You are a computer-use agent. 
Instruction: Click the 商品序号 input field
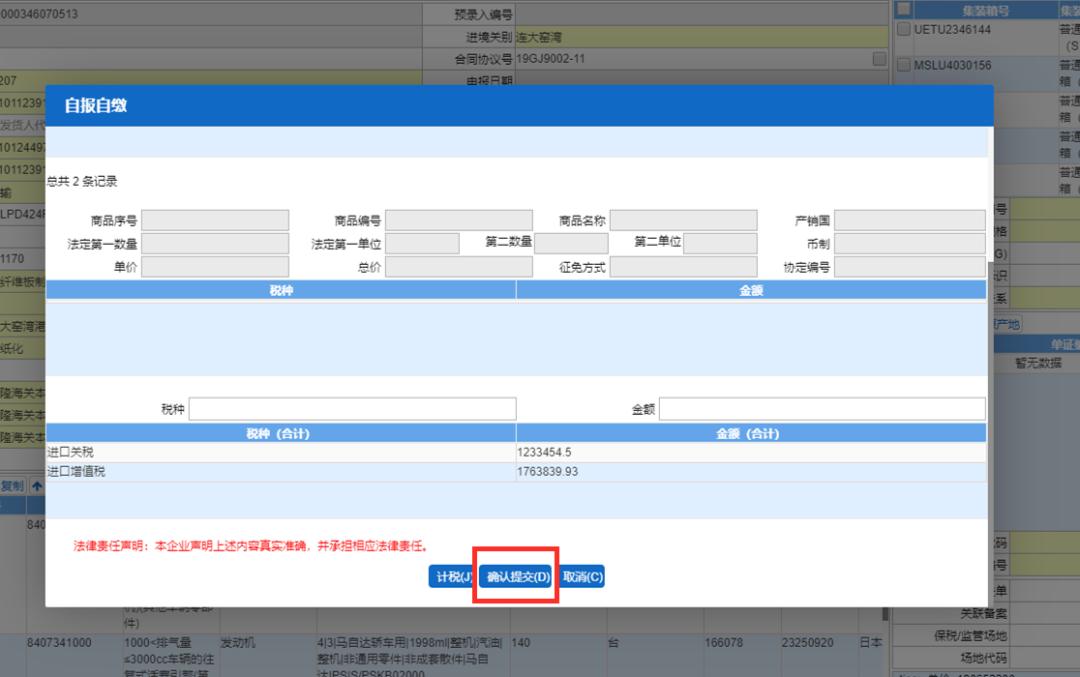[x=215, y=219]
